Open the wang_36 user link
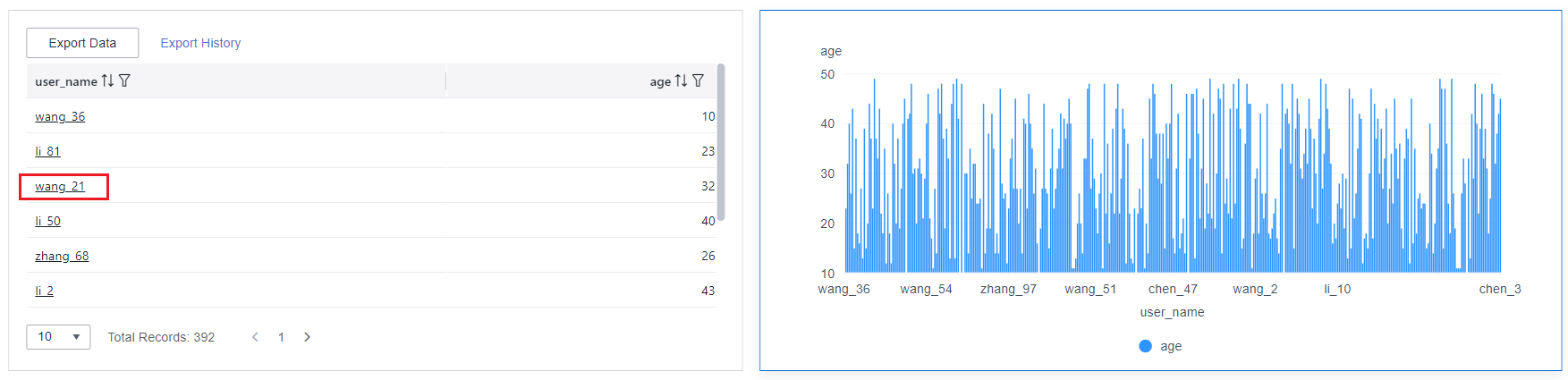 (60, 116)
